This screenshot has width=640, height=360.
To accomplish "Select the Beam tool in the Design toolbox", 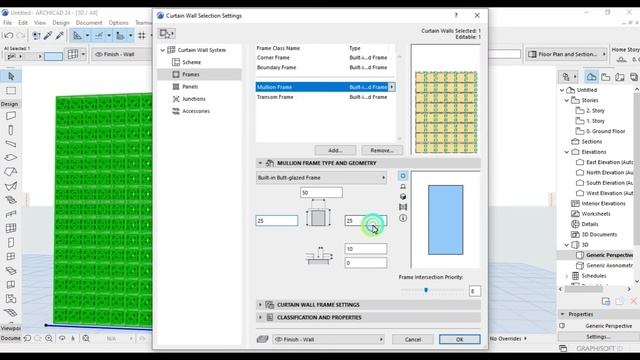I will 11,144.
